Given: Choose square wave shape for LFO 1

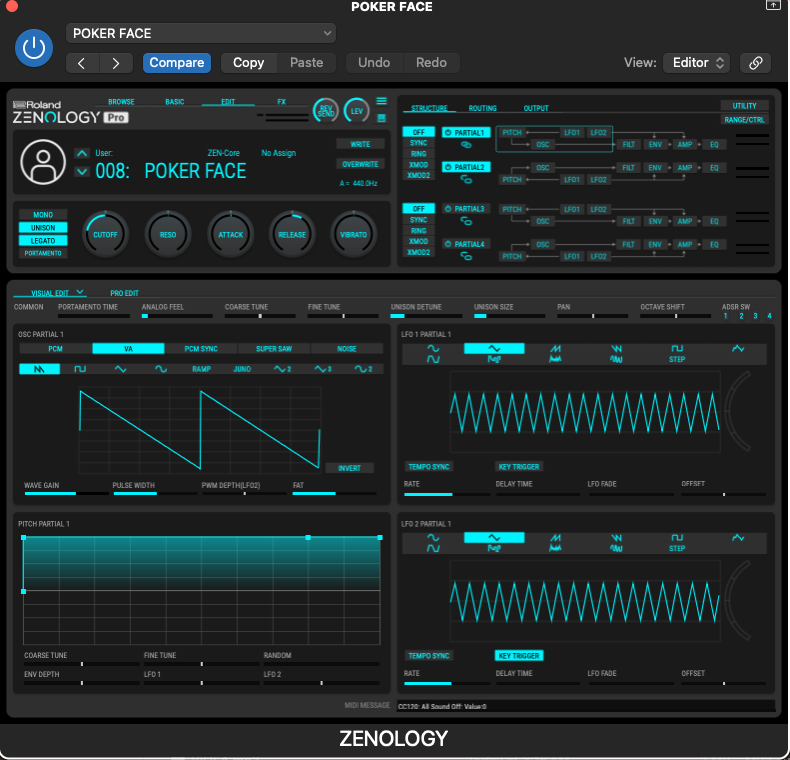Looking at the screenshot, I should point(677,349).
